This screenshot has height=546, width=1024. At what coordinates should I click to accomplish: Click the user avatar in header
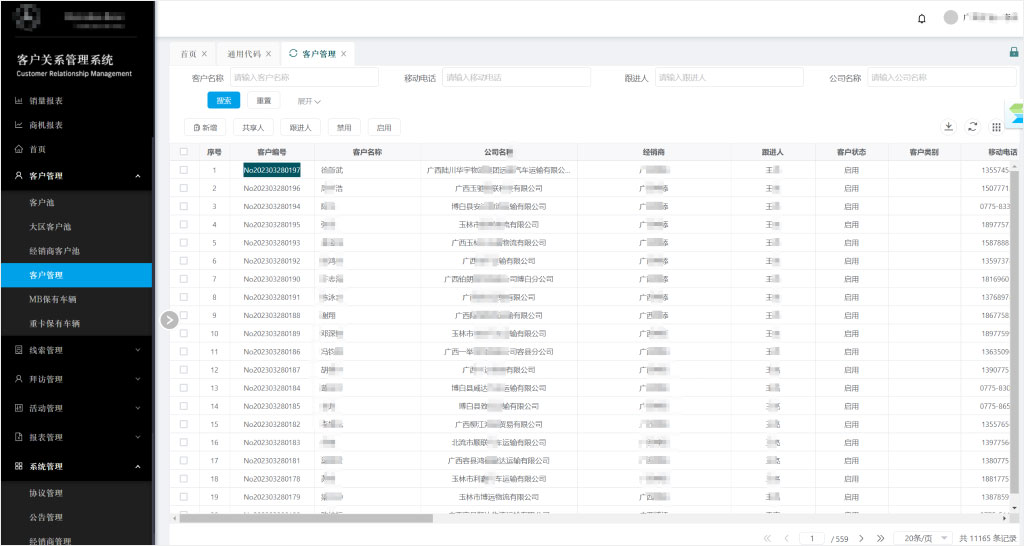(950, 18)
